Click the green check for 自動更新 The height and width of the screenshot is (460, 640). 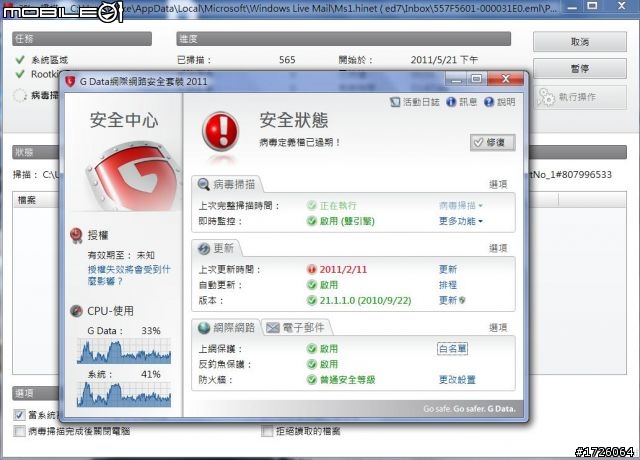tap(312, 285)
